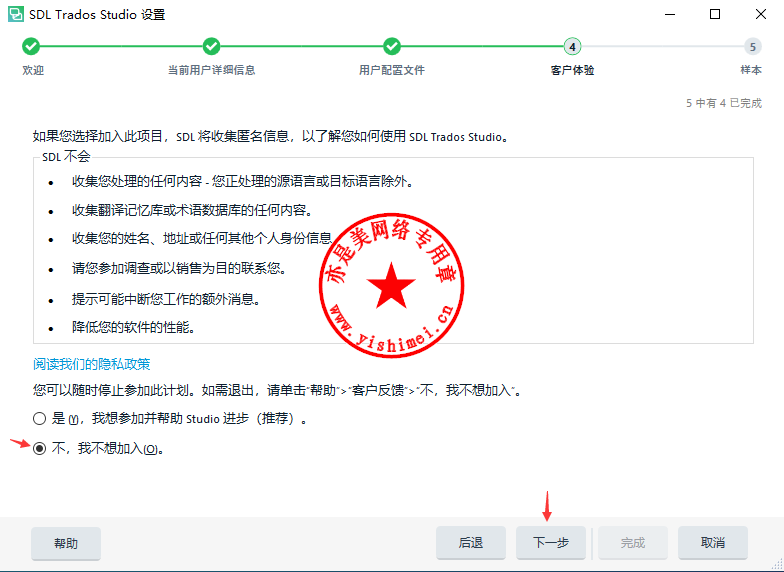Click the 5 中有 4 已完成 progress text
Viewport: 784px width, 572px height.
pos(724,104)
